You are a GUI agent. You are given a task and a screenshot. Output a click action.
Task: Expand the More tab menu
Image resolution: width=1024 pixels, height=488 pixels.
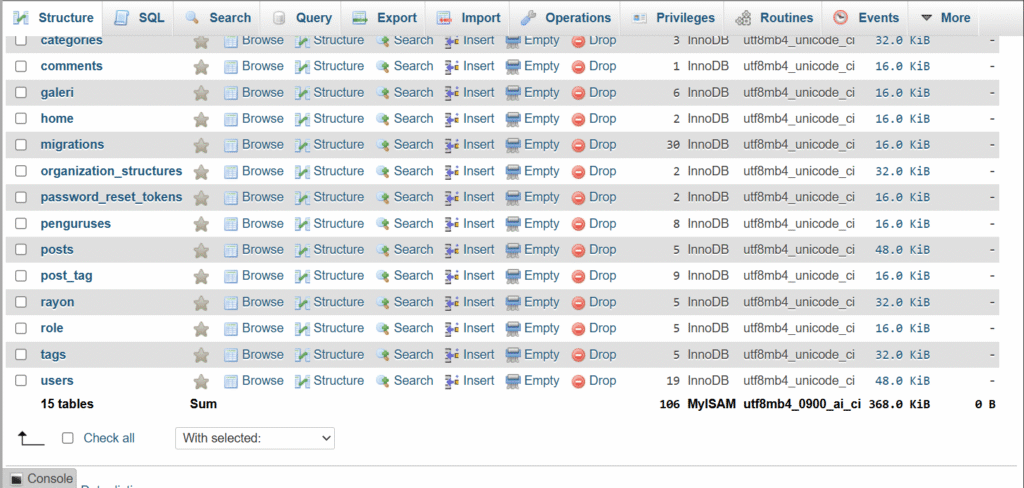tap(946, 18)
